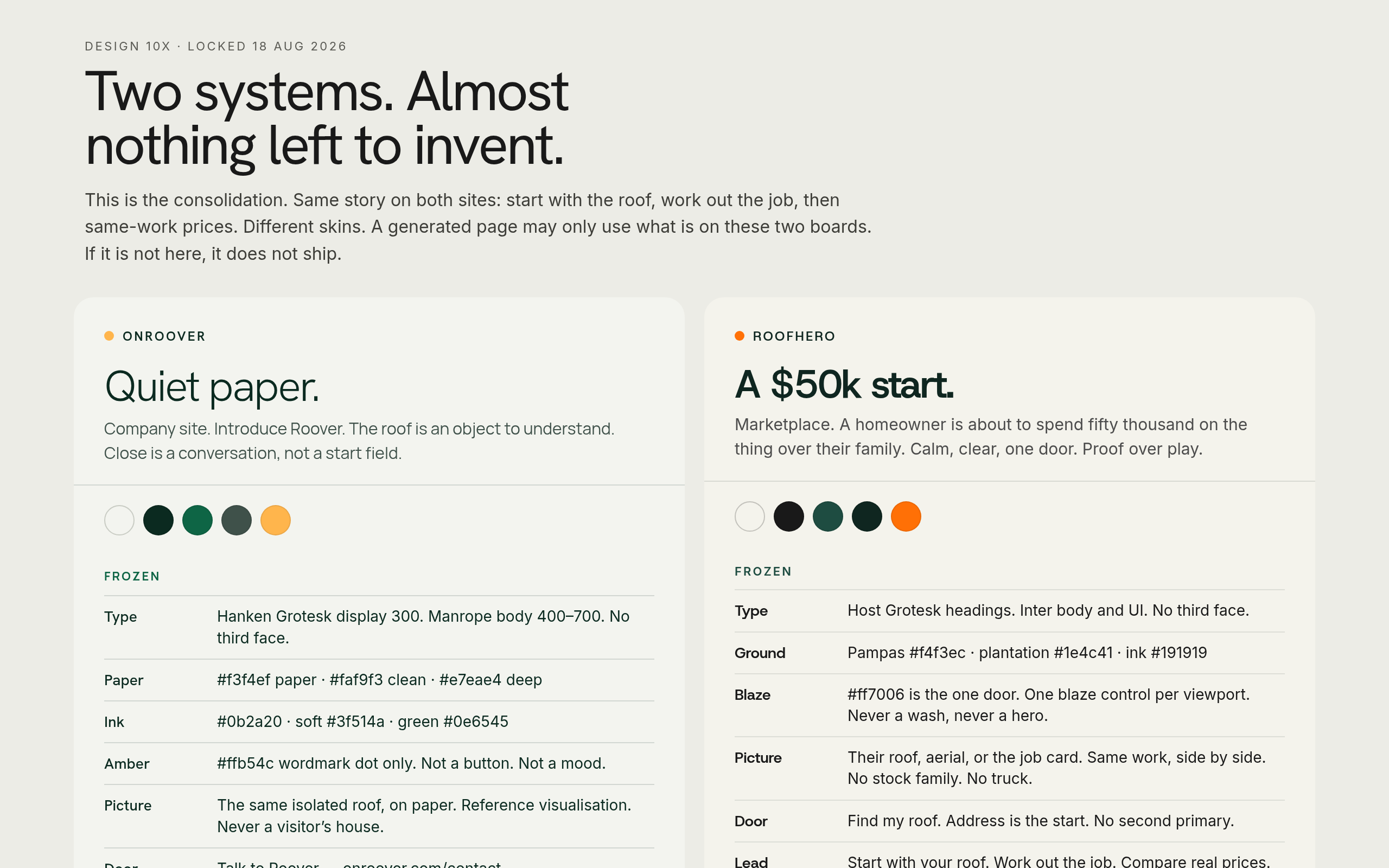This screenshot has width=1389, height=868.
Task: Click 'Pampas #f4f3ec · plantation #1e4c41' values
Action: 1027,653
